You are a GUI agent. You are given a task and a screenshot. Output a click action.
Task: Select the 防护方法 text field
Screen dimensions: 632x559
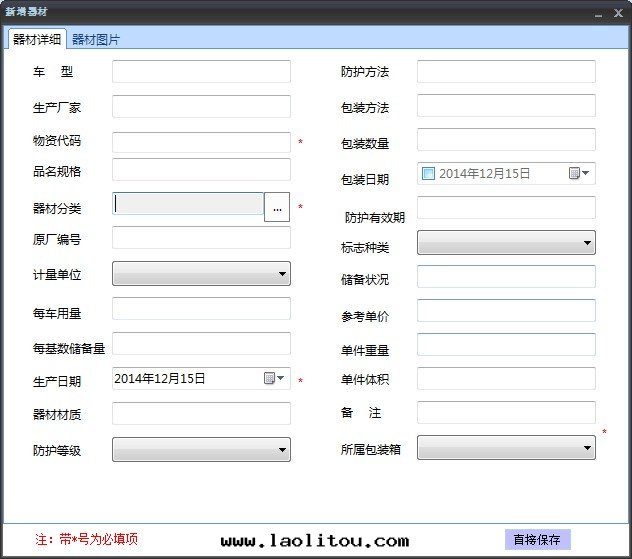(x=505, y=72)
